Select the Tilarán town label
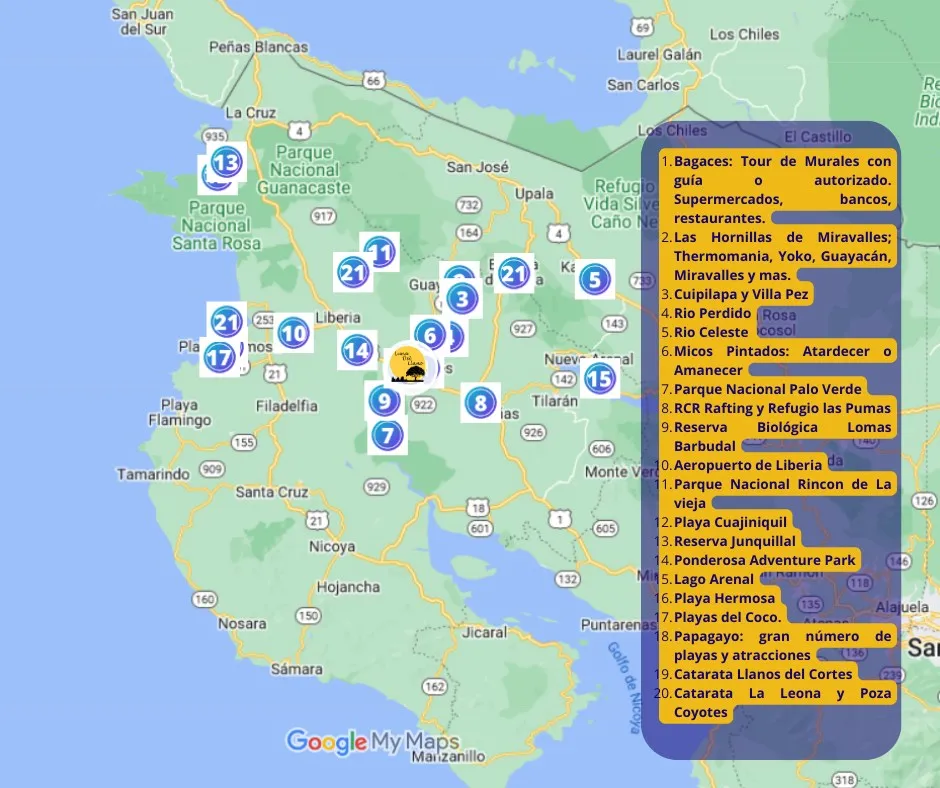The width and height of the screenshot is (940, 788). point(555,400)
